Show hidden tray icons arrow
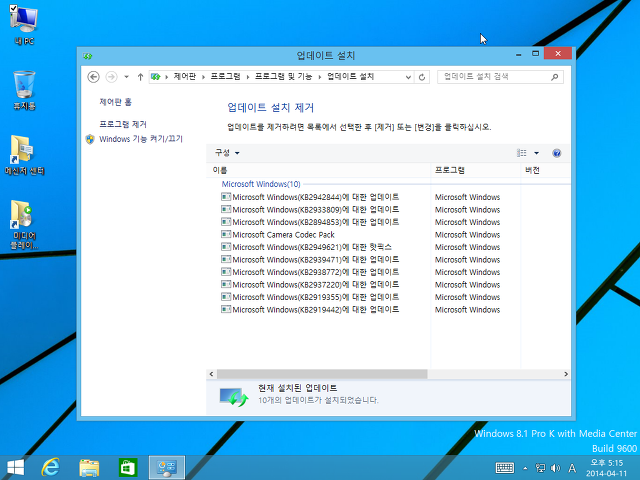Viewport: 640px width, 480px height. tap(525, 468)
